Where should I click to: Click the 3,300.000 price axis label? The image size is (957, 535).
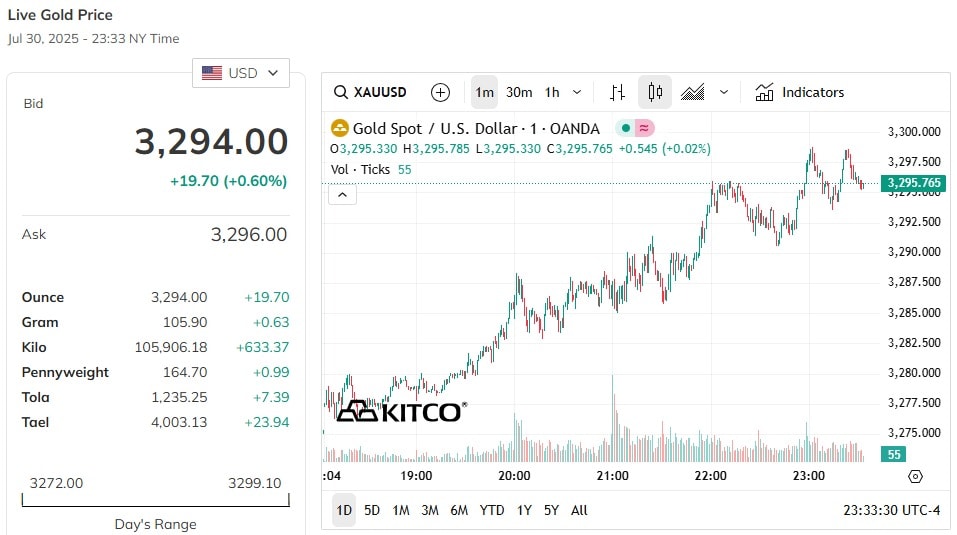coord(914,131)
